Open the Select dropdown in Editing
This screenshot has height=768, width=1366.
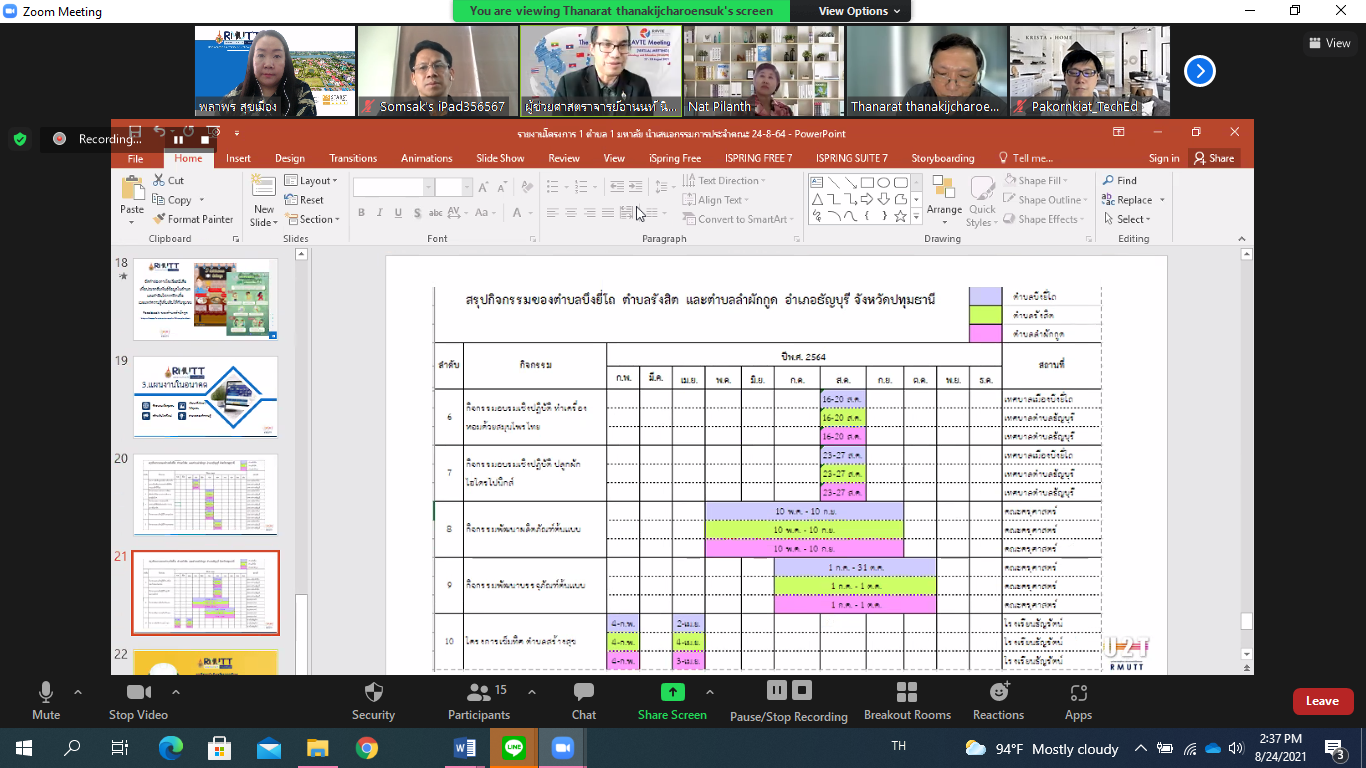coord(1127,219)
